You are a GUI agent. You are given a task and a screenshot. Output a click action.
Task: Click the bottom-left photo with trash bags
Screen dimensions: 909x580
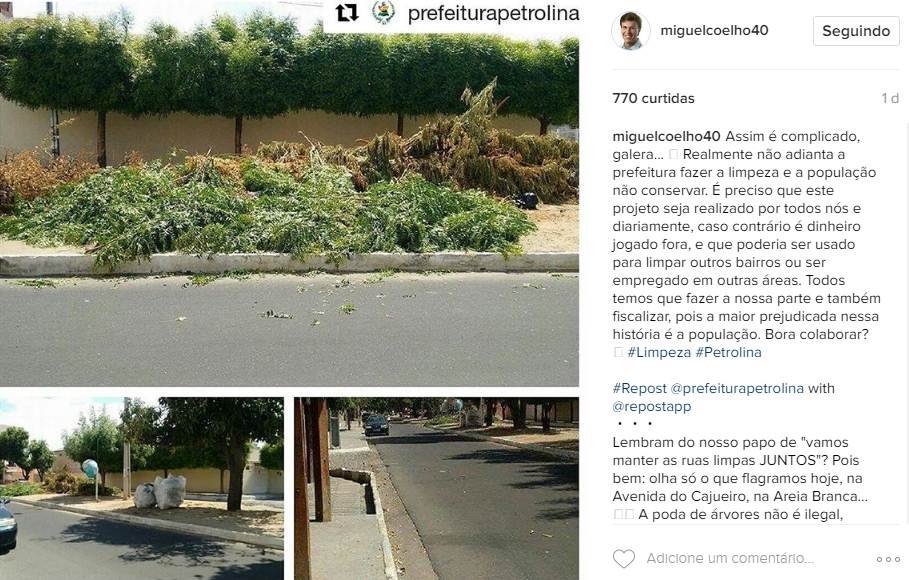click(141, 488)
